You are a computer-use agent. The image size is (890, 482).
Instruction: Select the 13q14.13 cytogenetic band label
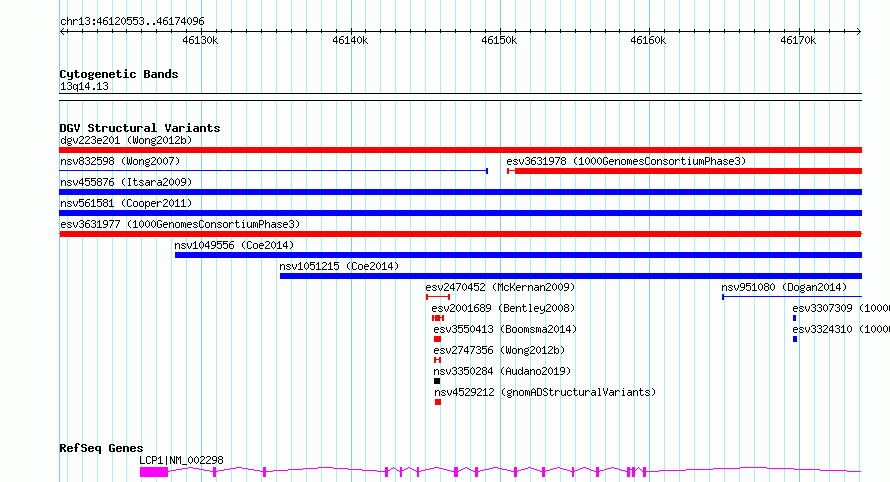[x=85, y=86]
